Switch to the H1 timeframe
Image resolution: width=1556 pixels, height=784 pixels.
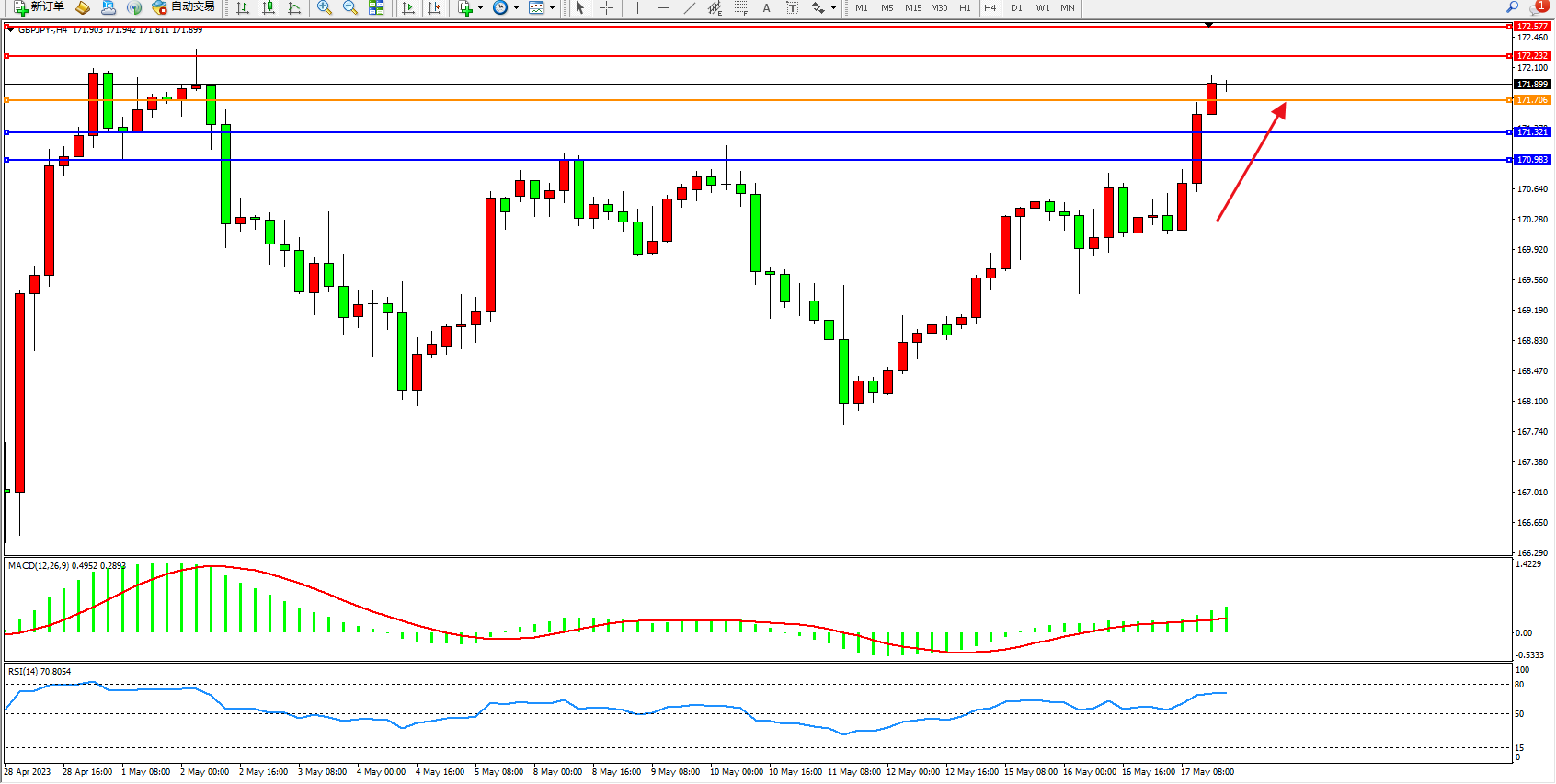click(x=965, y=7)
